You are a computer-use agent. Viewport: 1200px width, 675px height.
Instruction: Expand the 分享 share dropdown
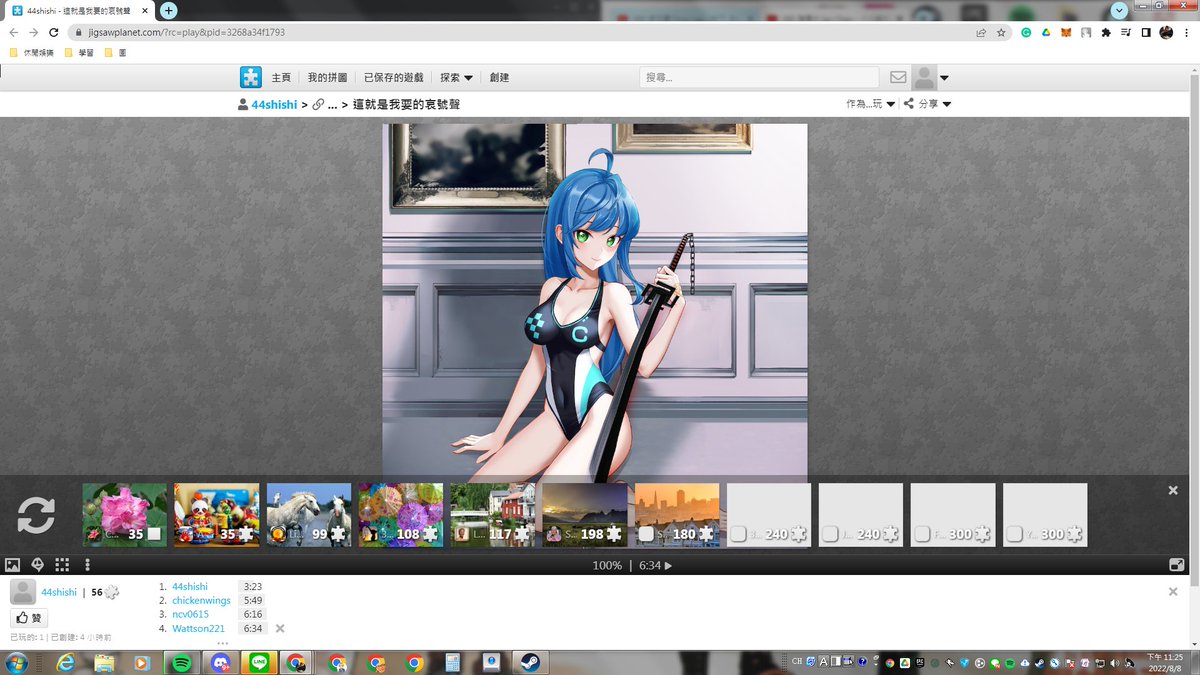pos(928,104)
